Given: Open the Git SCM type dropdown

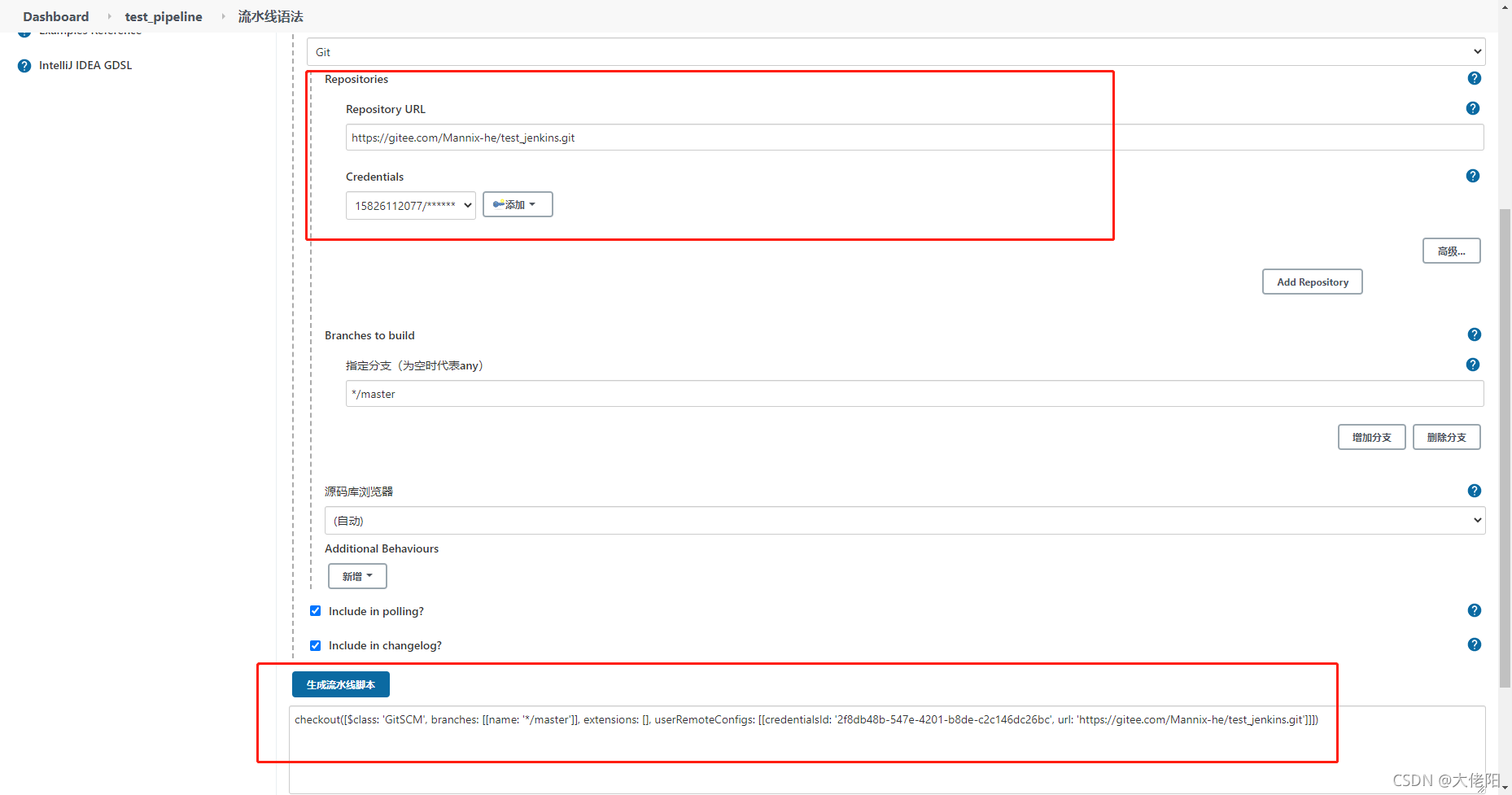Looking at the screenshot, I should coord(896,52).
